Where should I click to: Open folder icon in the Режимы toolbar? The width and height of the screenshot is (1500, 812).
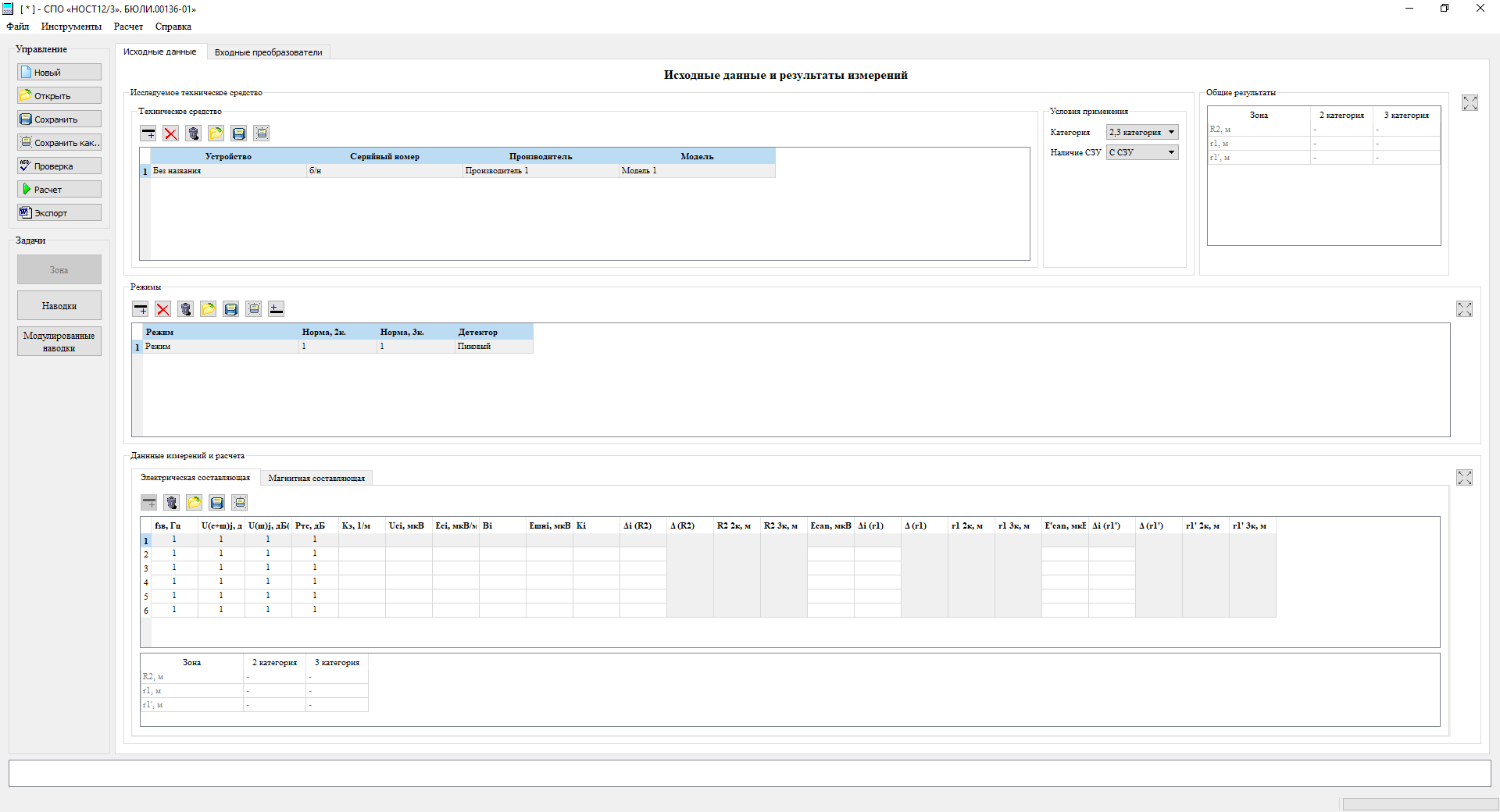coord(208,309)
